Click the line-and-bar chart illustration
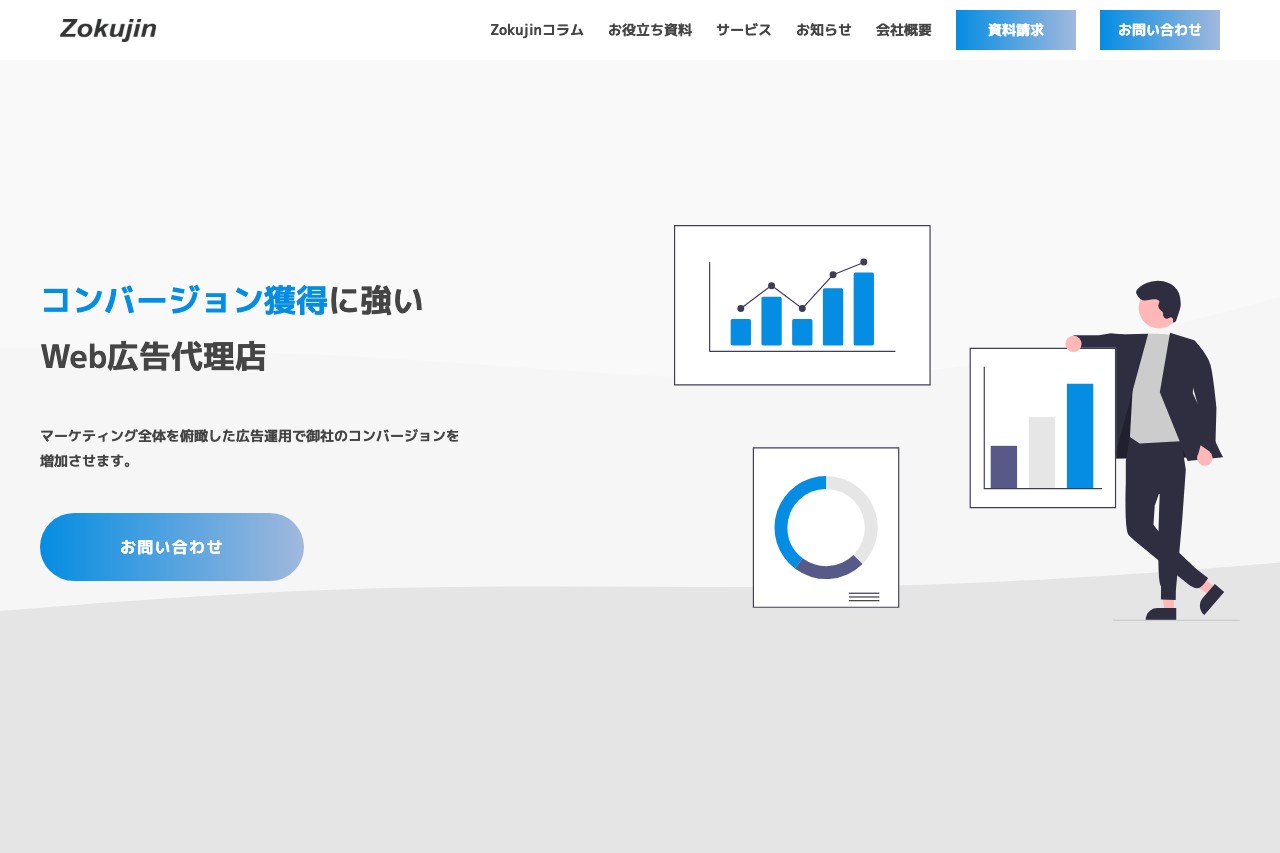The image size is (1280, 853). pyautogui.click(x=802, y=305)
